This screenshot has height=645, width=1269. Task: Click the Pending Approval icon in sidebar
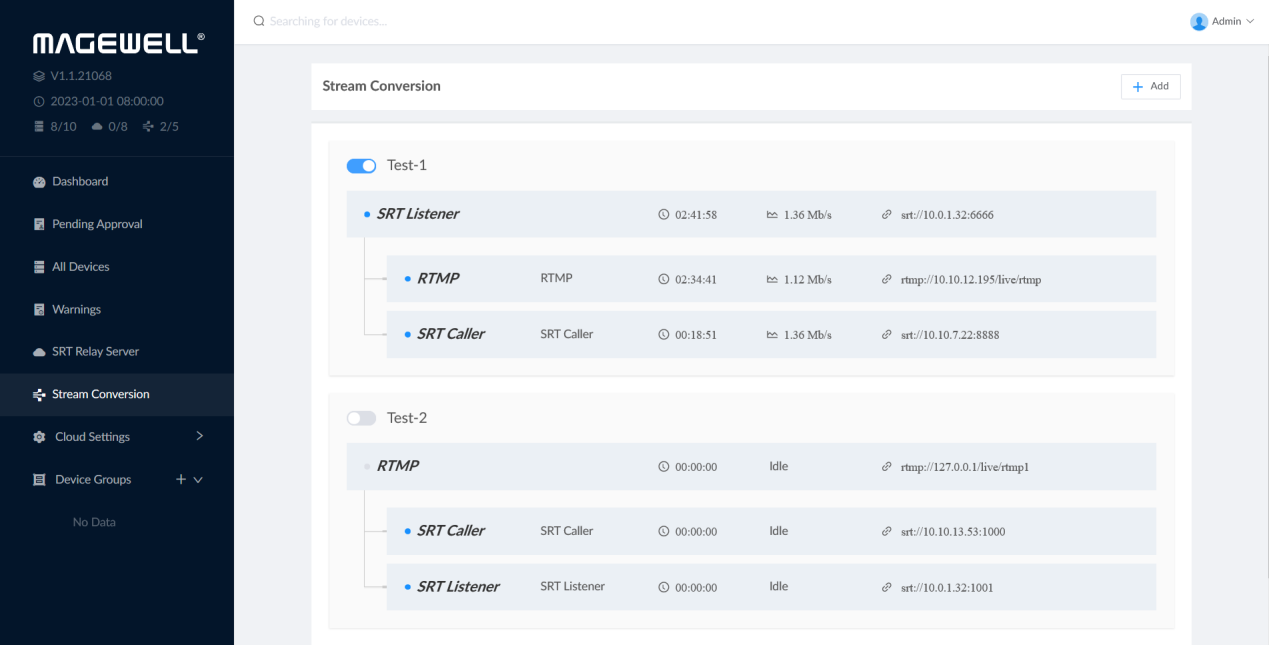point(39,225)
